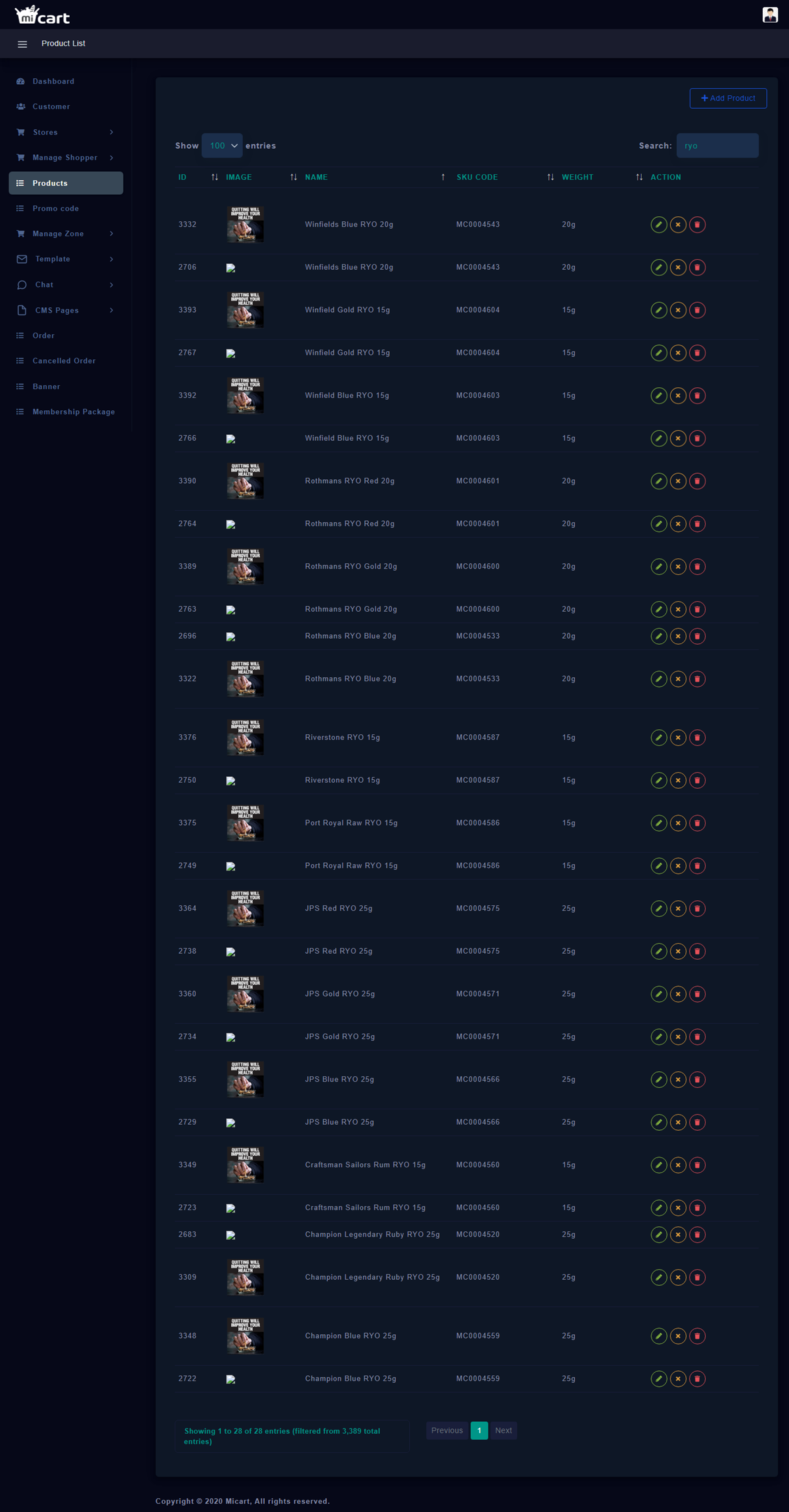Open Order in the sidebar
The width and height of the screenshot is (789, 1512).
[66, 336]
